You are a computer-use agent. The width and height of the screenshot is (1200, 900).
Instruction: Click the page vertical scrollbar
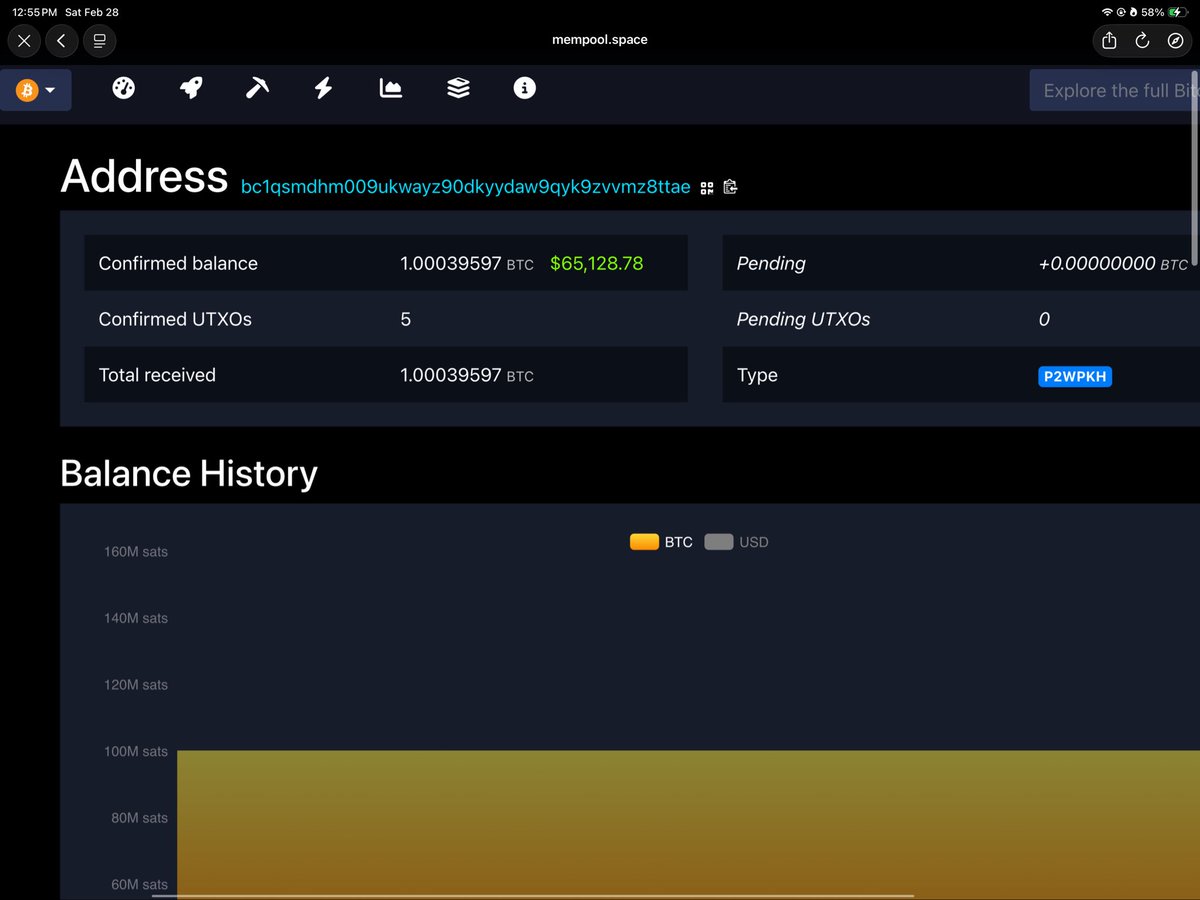point(1194,170)
